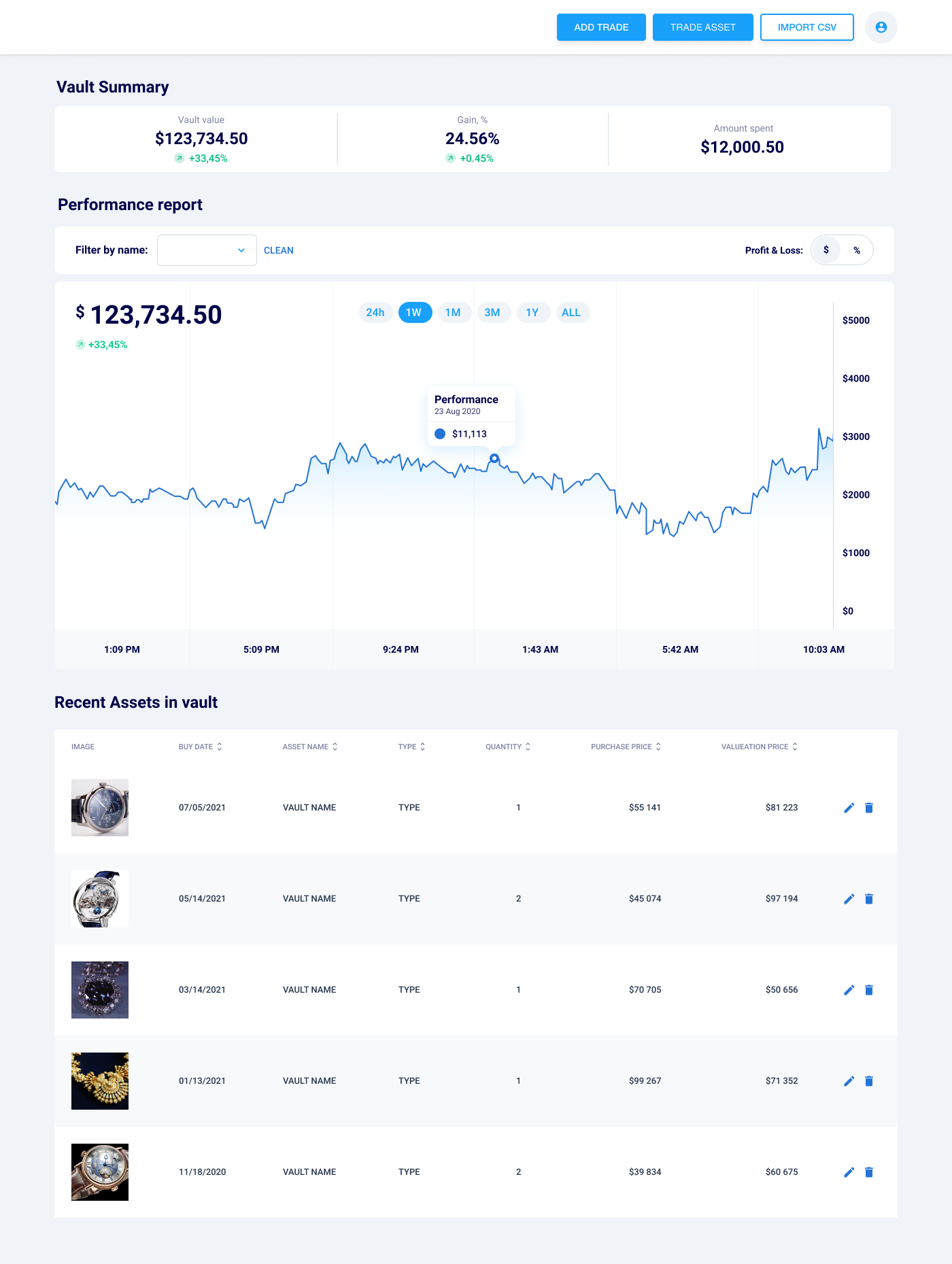The height and width of the screenshot is (1264, 952).
Task: Click the $70 705 purchase price
Action: pyautogui.click(x=645, y=990)
